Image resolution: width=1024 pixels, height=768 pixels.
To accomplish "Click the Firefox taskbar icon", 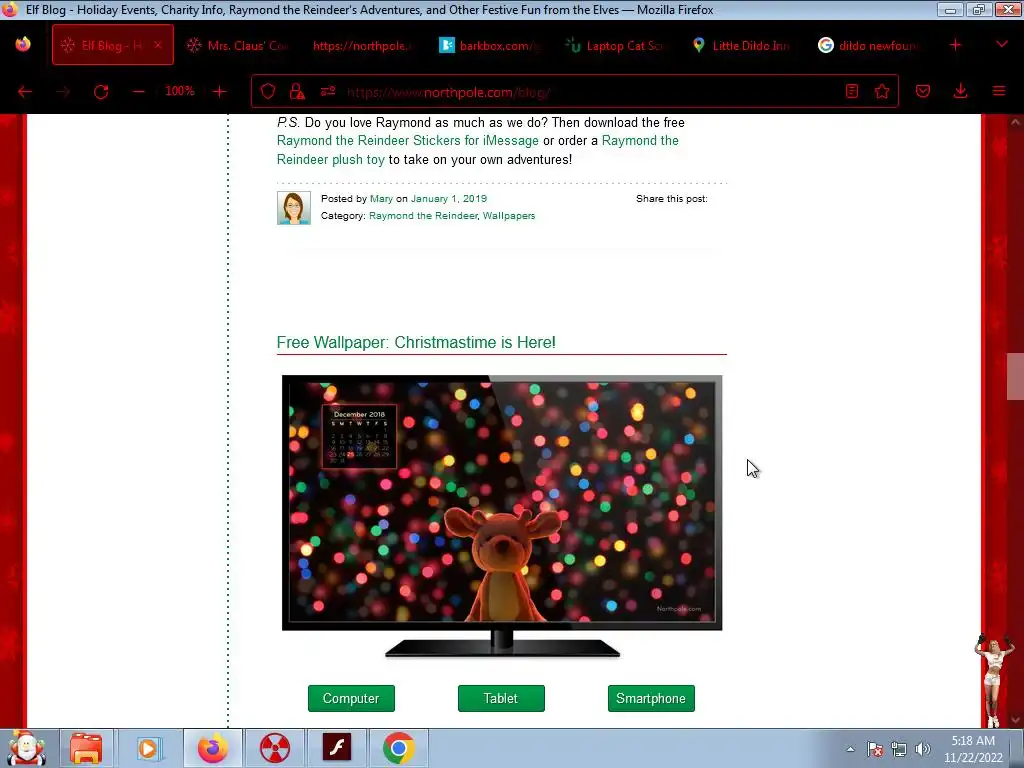I will coord(213,748).
